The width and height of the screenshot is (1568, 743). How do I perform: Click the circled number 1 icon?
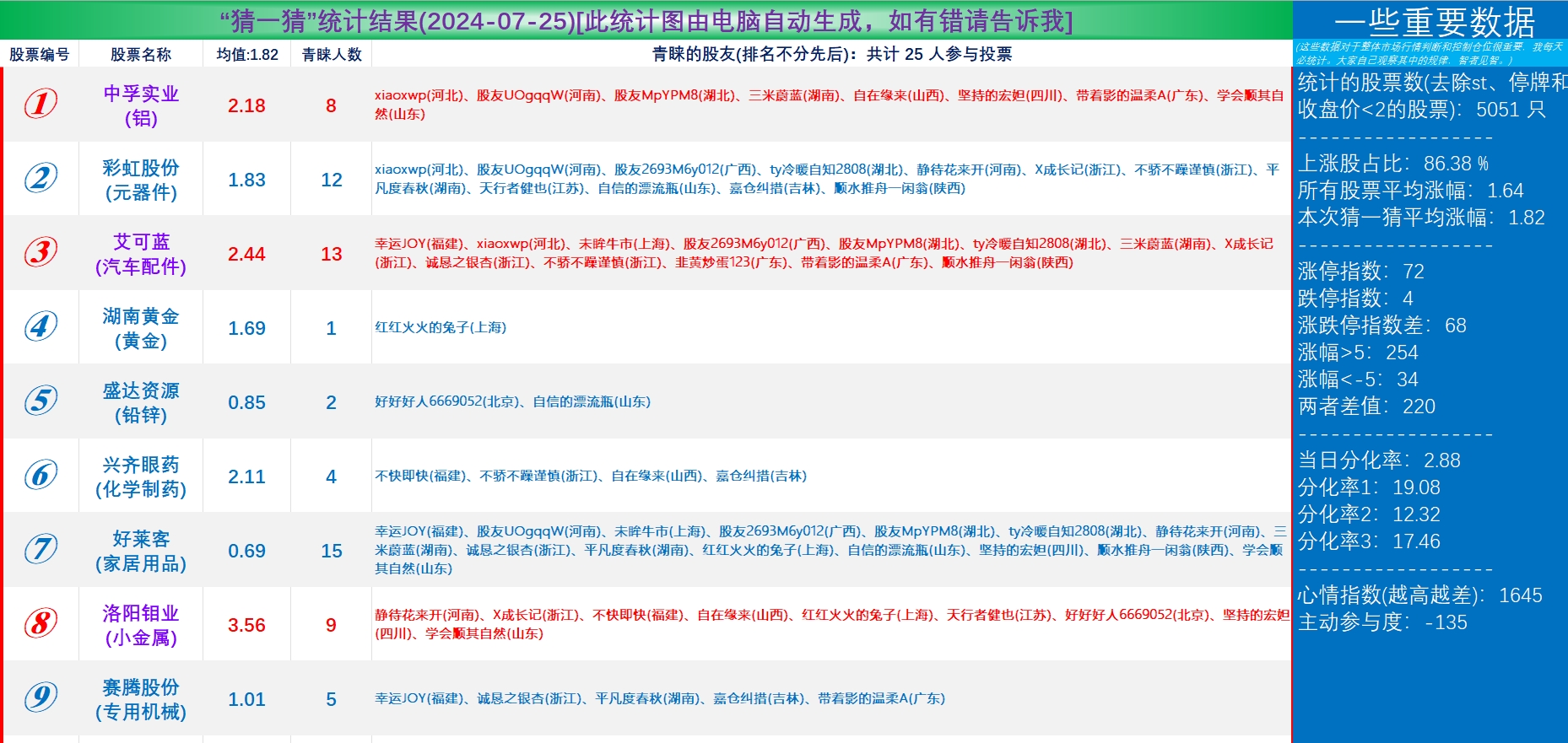coord(41,104)
